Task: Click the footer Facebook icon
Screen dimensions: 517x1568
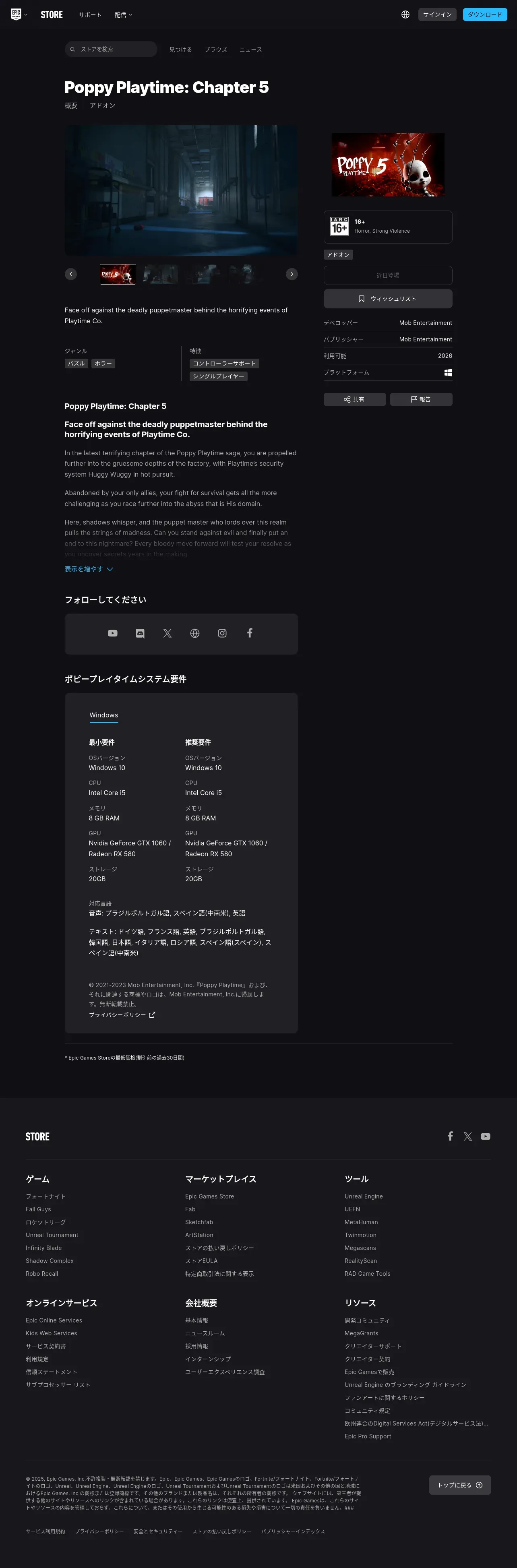Action: [x=450, y=1136]
